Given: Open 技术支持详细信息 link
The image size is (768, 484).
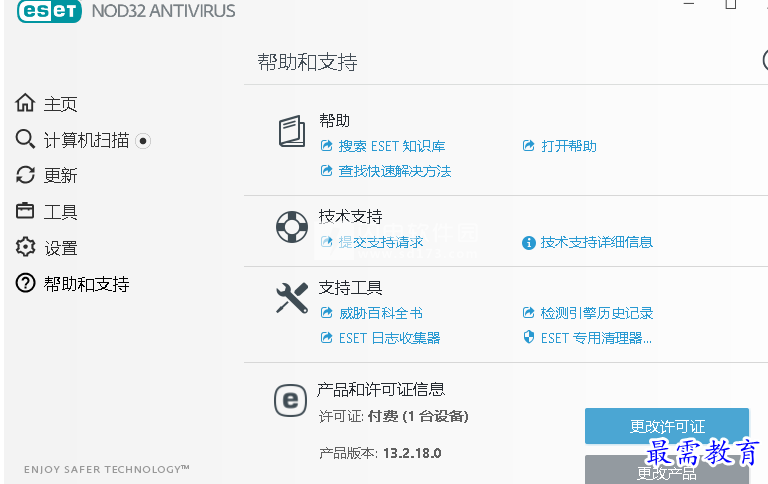Looking at the screenshot, I should tap(597, 242).
